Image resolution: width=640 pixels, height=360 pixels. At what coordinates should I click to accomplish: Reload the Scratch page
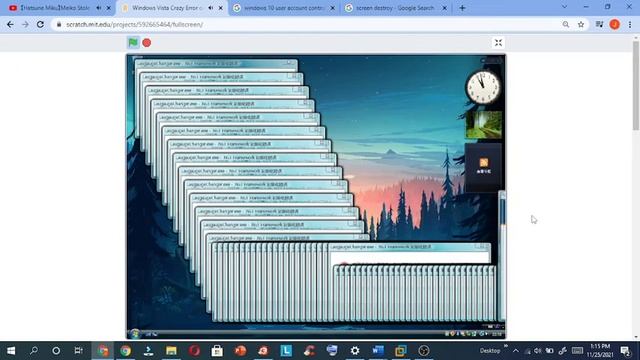point(40,24)
